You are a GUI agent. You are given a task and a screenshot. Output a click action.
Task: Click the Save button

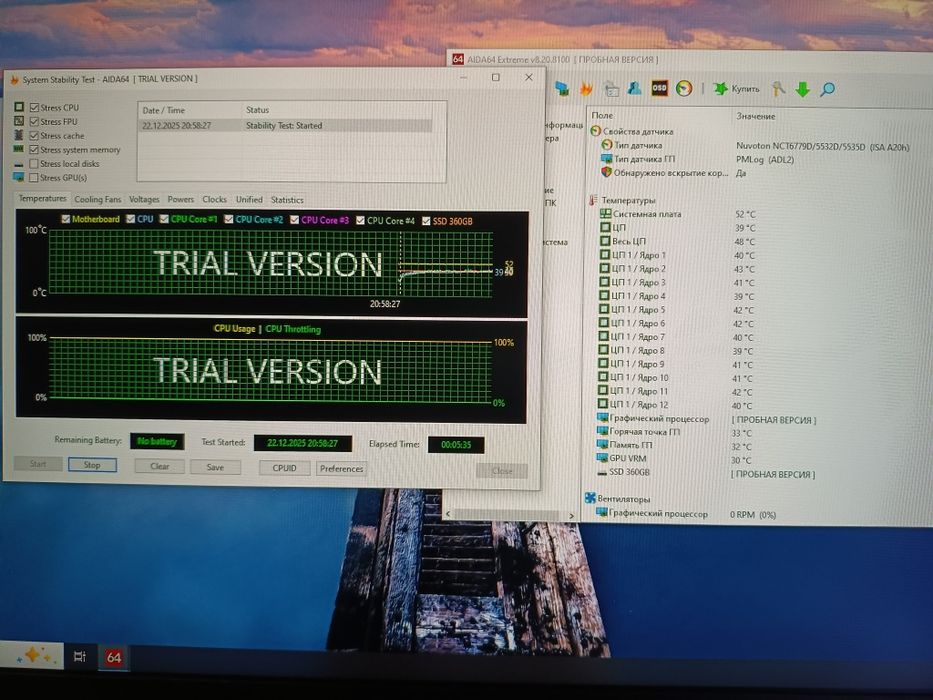click(215, 467)
